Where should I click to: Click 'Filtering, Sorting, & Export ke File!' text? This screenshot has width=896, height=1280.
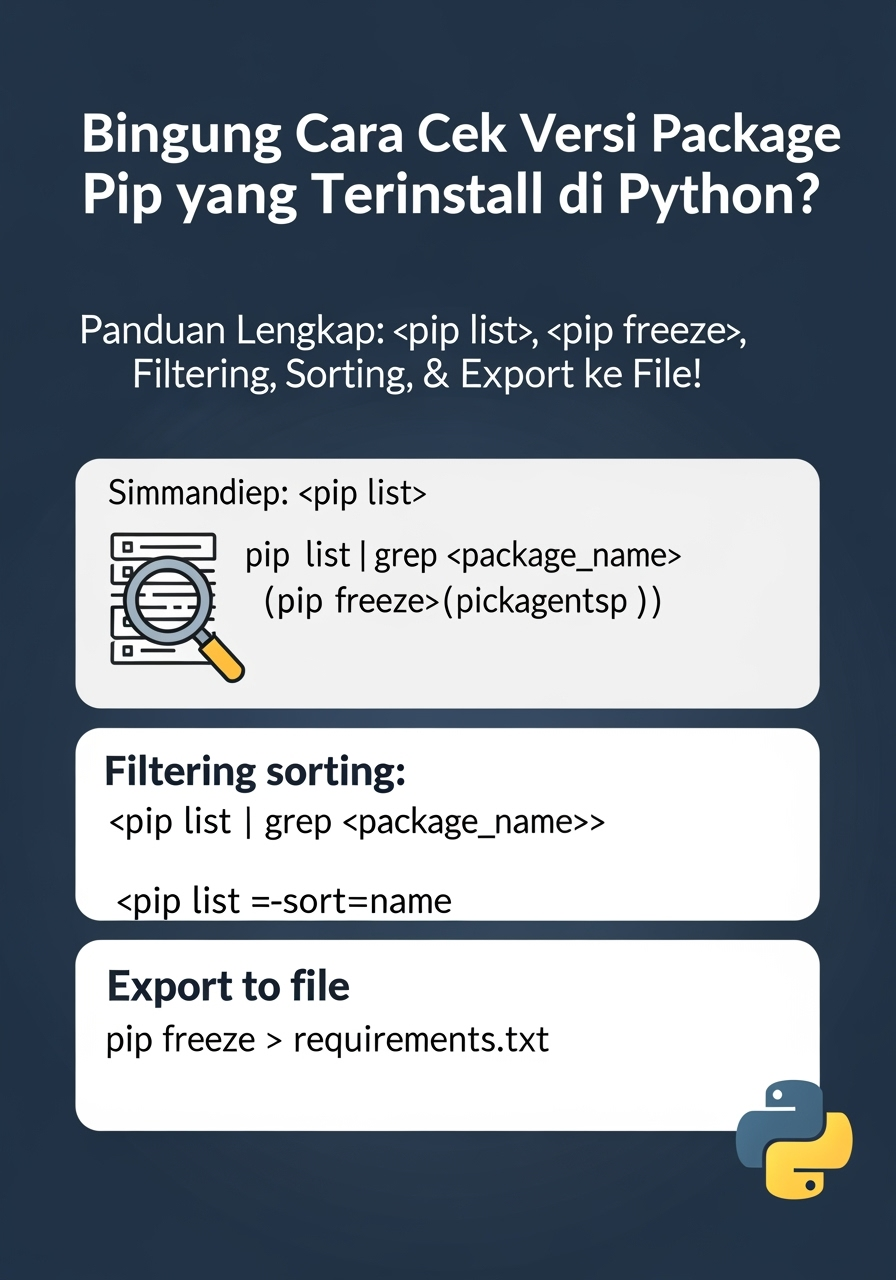click(x=417, y=375)
